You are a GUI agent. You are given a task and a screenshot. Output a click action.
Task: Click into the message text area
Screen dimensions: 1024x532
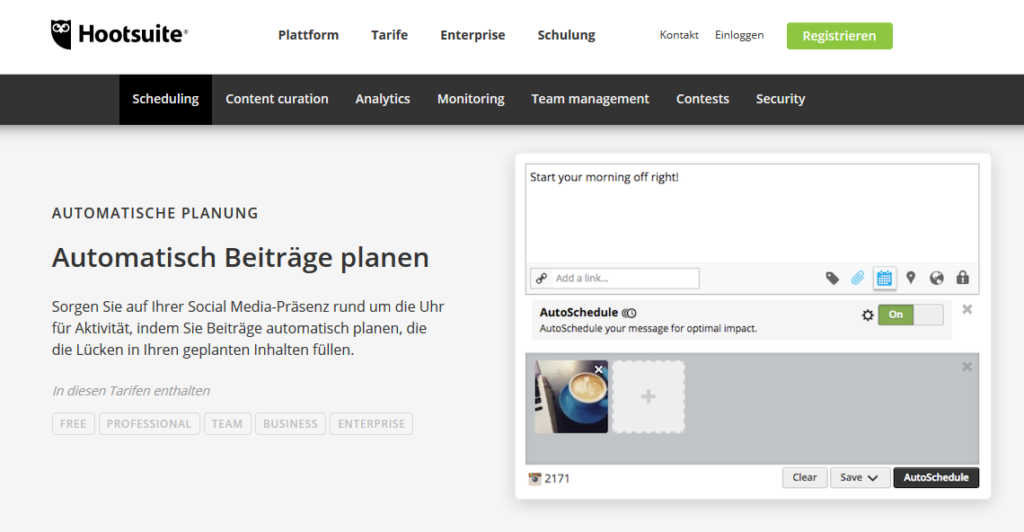coord(752,213)
